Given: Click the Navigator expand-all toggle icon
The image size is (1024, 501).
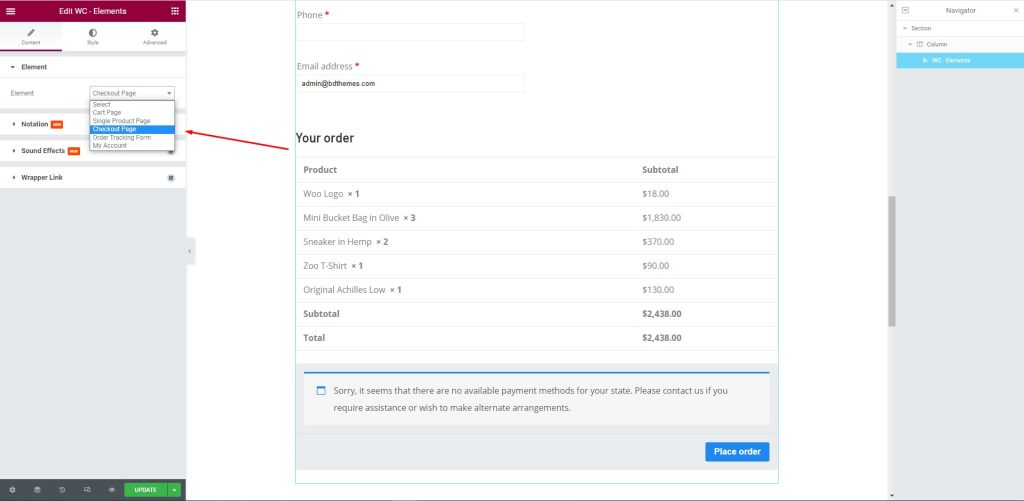Looking at the screenshot, I should pos(905,10).
